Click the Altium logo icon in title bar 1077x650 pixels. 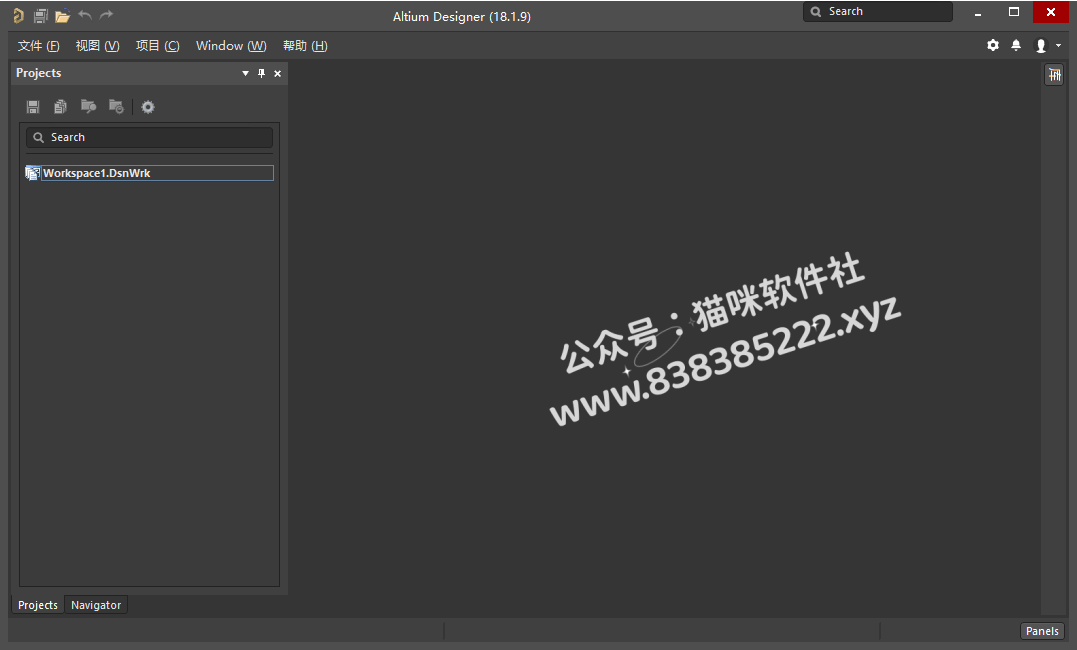click(19, 15)
